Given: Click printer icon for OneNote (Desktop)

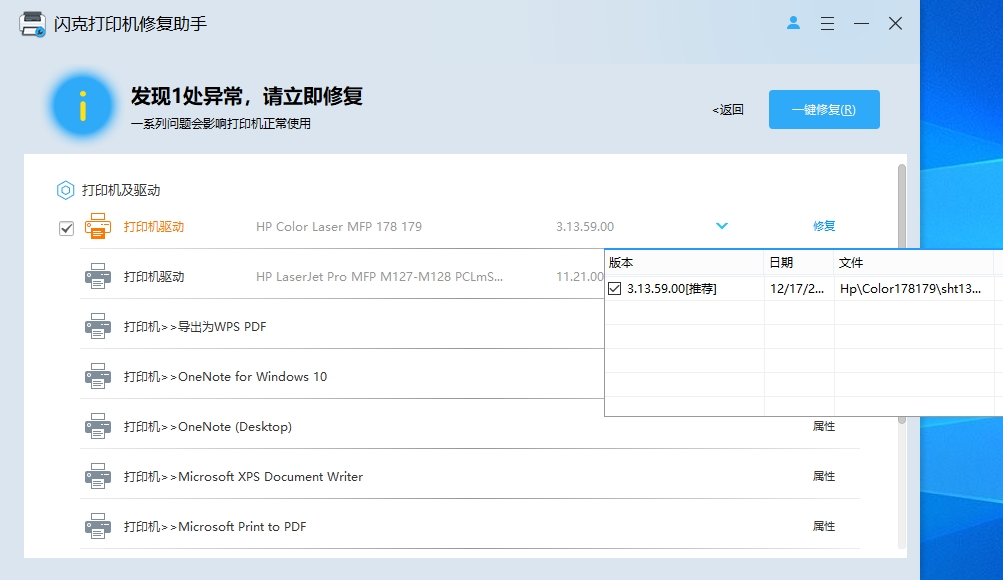Looking at the screenshot, I should click(x=97, y=426).
